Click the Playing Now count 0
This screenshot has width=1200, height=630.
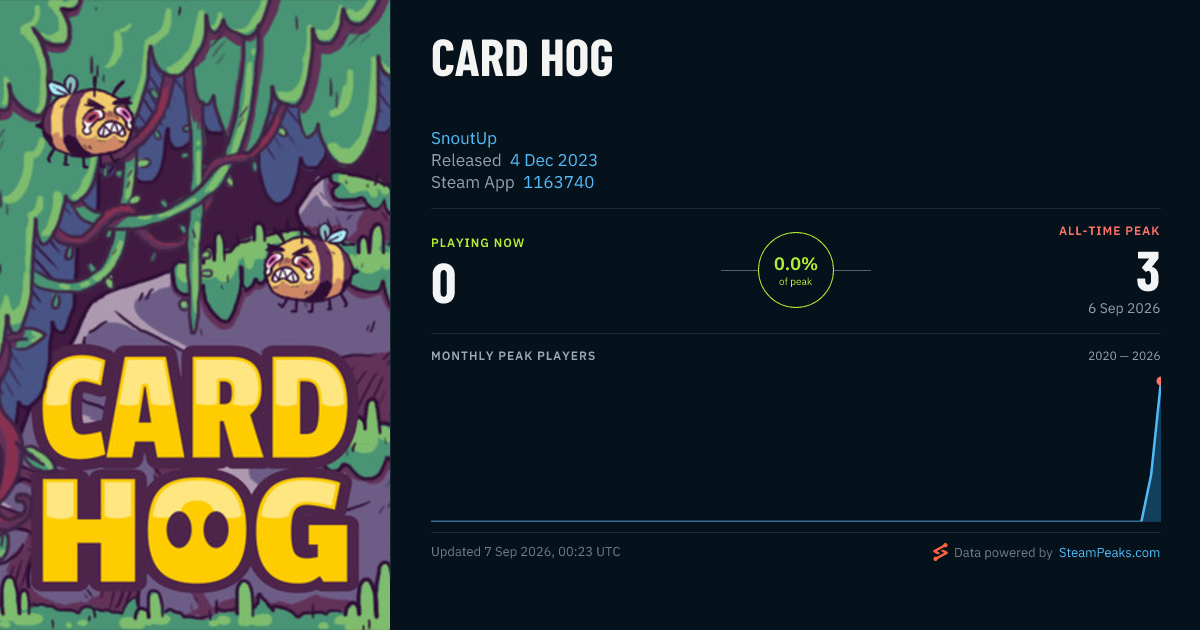click(444, 283)
